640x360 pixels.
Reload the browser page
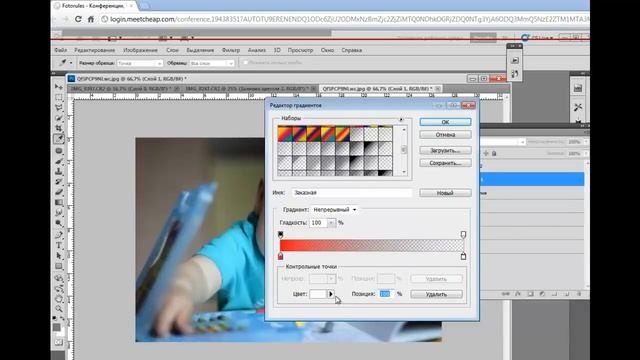pyautogui.click(x=78, y=19)
